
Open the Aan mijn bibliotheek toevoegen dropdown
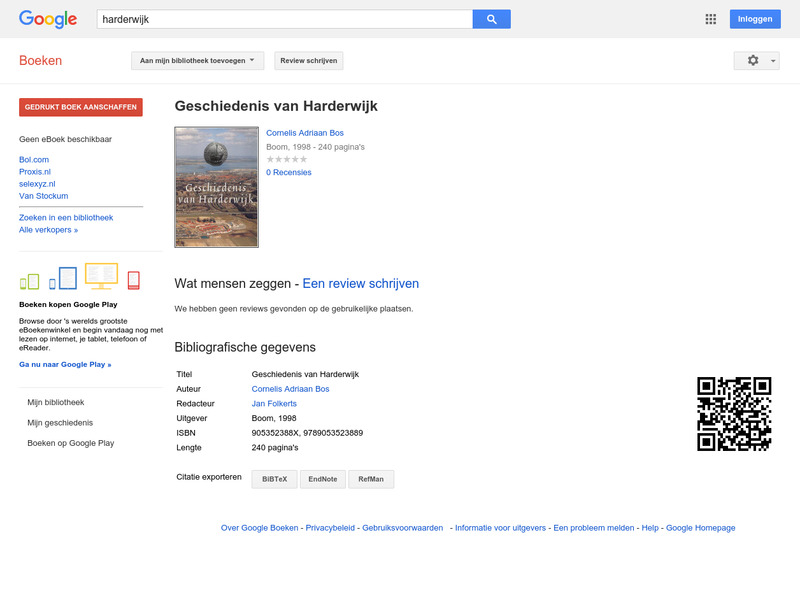(x=194, y=60)
